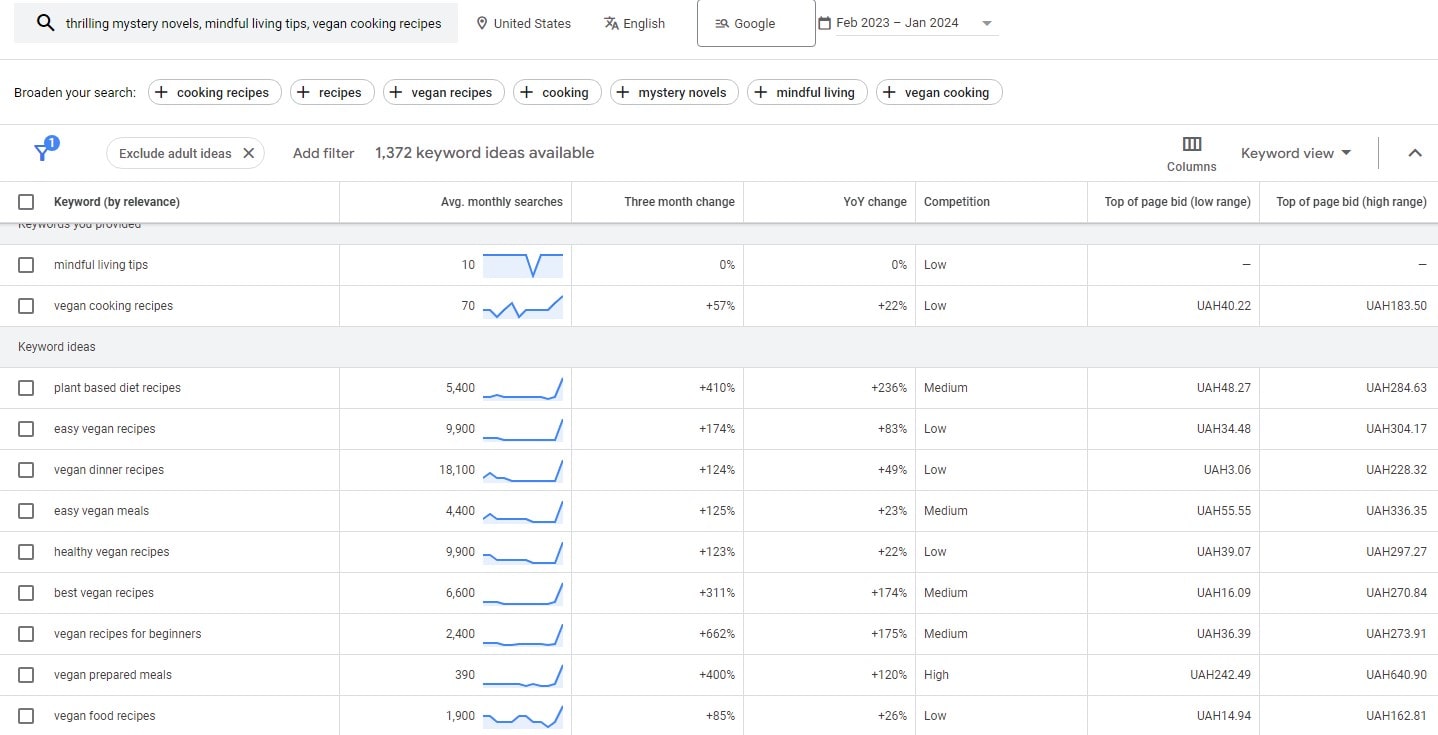Image resolution: width=1438 pixels, height=735 pixels.
Task: Sort by Three month change column
Action: 680,202
